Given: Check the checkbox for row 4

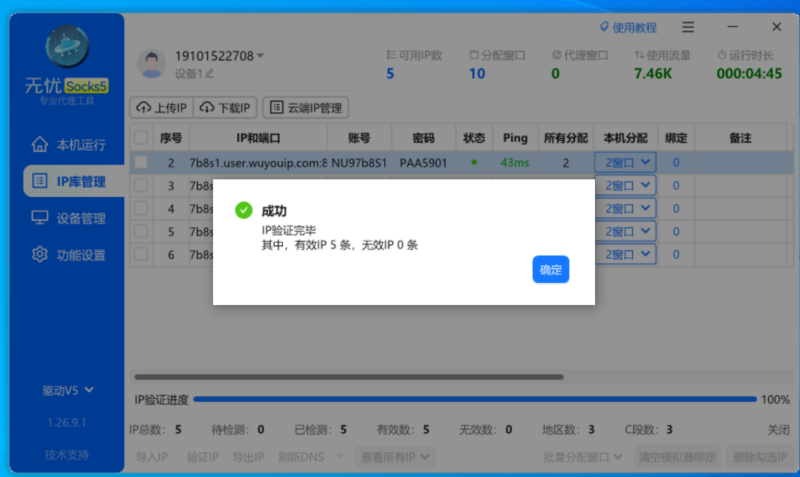Looking at the screenshot, I should [x=141, y=208].
